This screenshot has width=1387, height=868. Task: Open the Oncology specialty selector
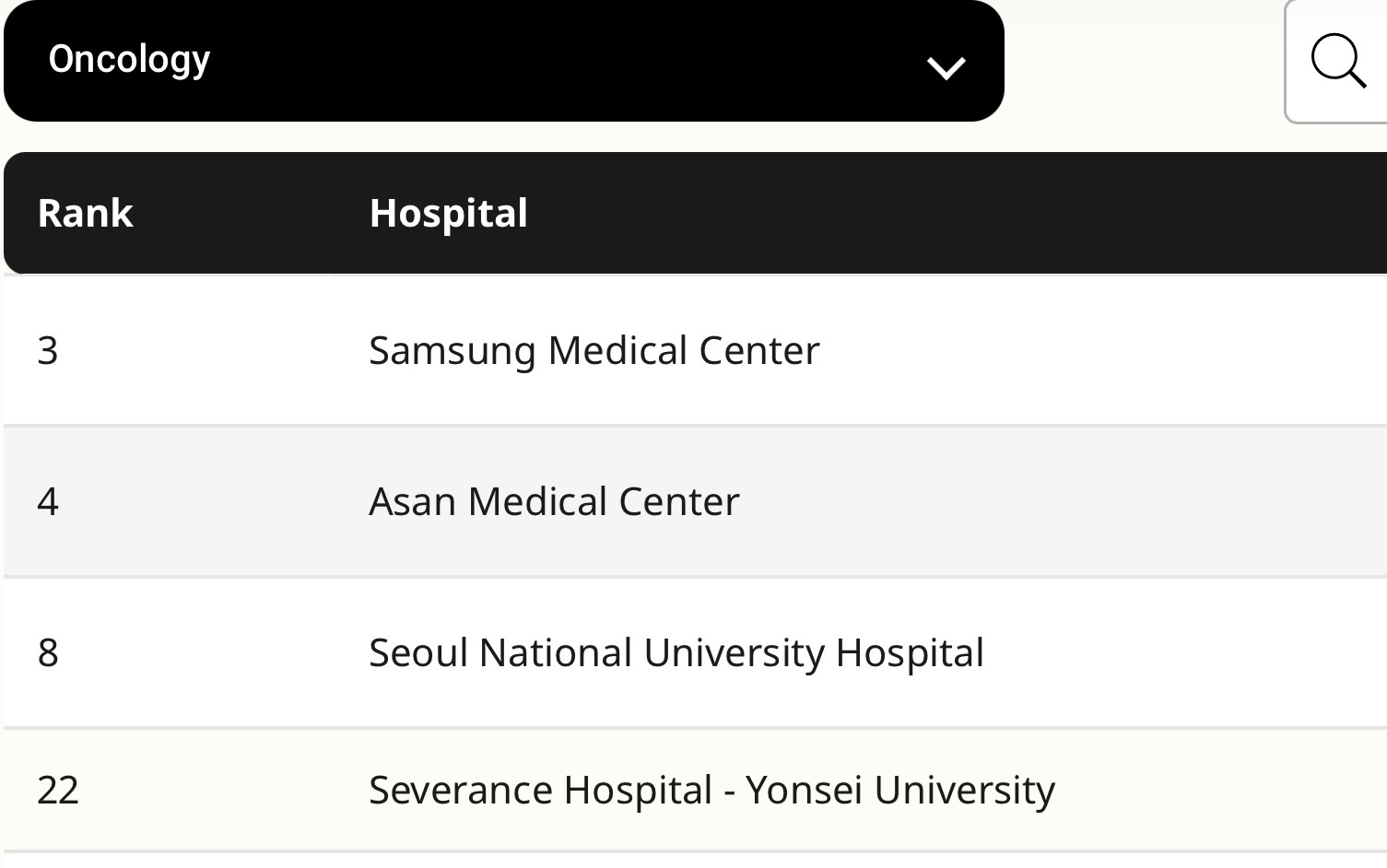point(503,61)
